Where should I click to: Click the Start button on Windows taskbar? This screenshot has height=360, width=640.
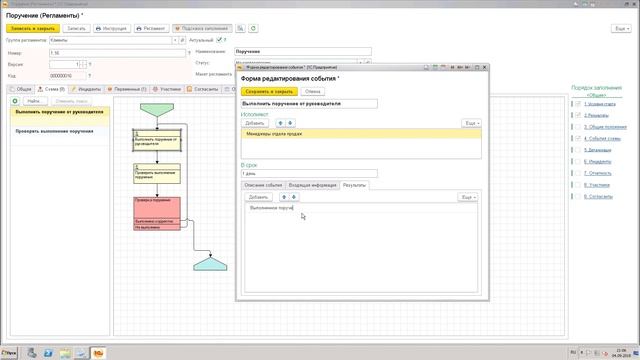pos(9,353)
